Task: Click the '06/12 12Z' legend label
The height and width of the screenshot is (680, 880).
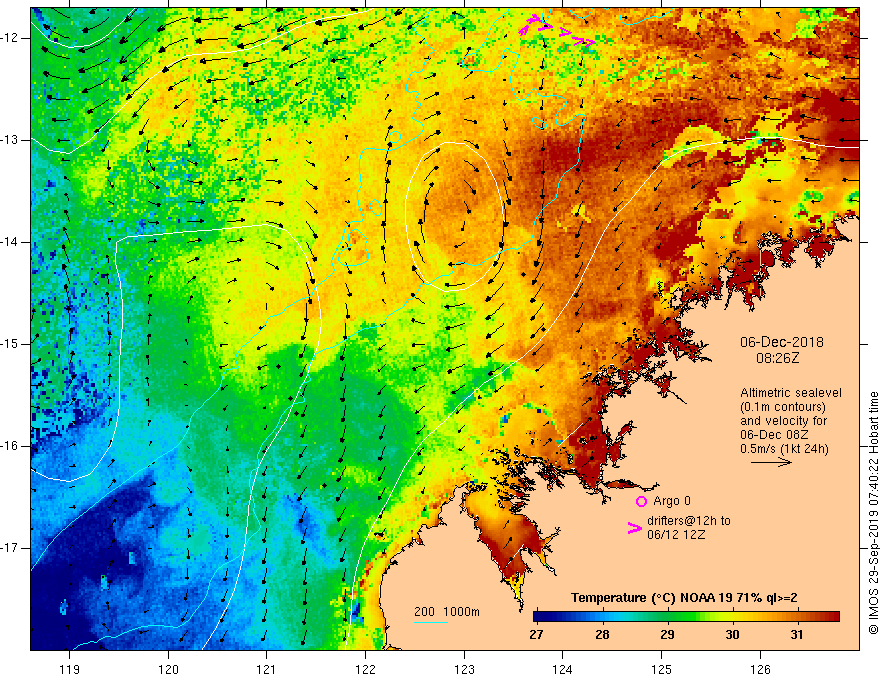Action: [676, 535]
